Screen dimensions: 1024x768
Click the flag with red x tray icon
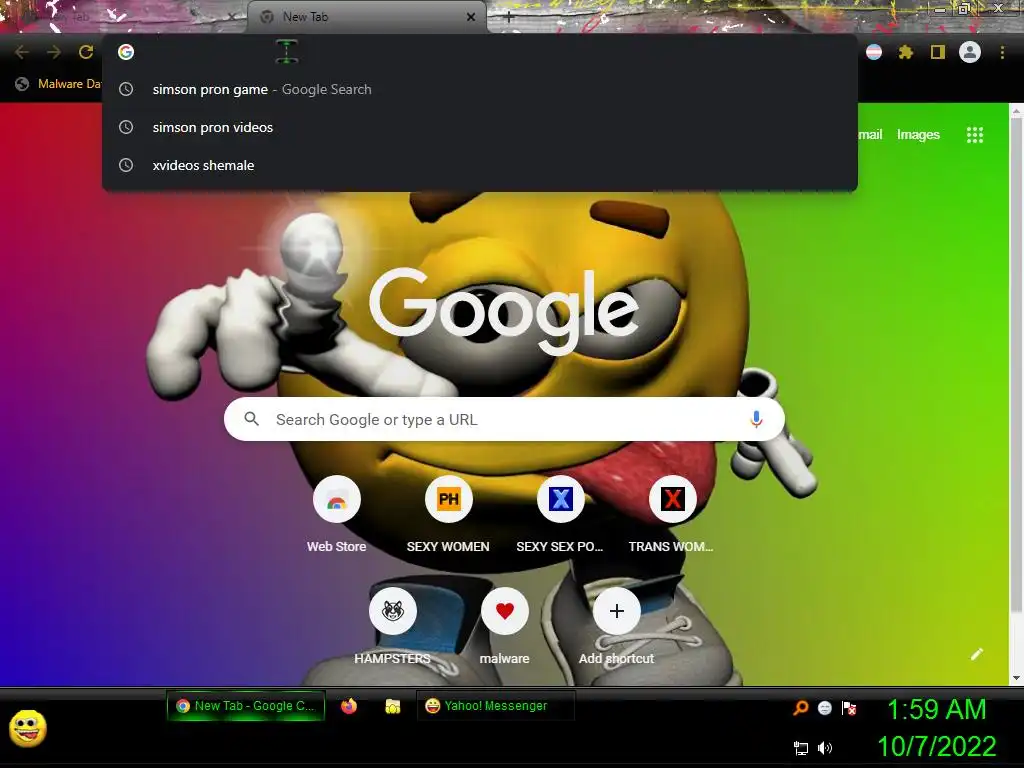849,708
